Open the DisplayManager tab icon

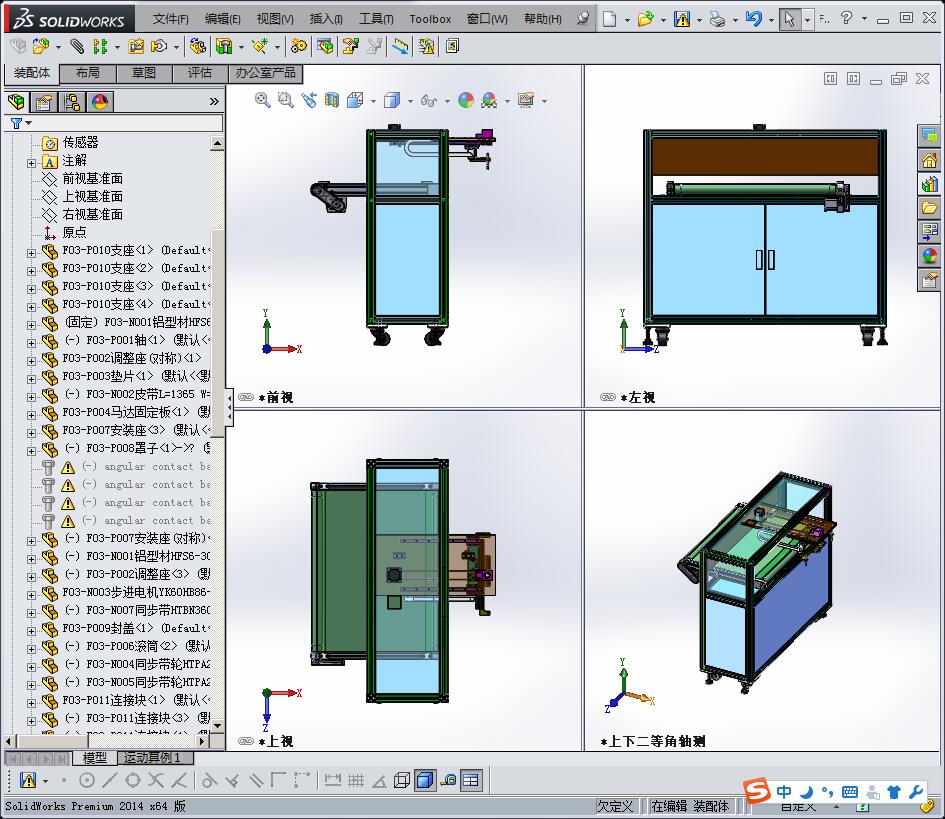pos(100,102)
